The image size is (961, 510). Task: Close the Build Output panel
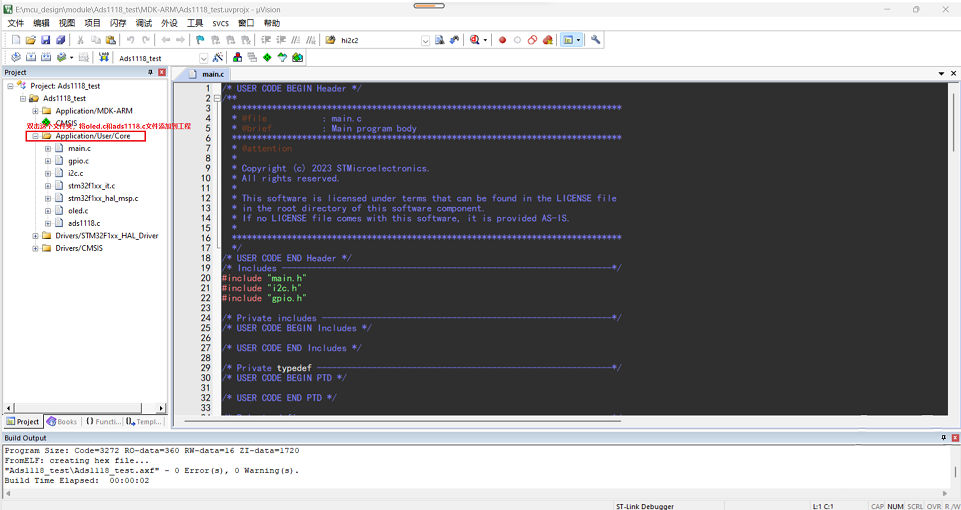955,438
